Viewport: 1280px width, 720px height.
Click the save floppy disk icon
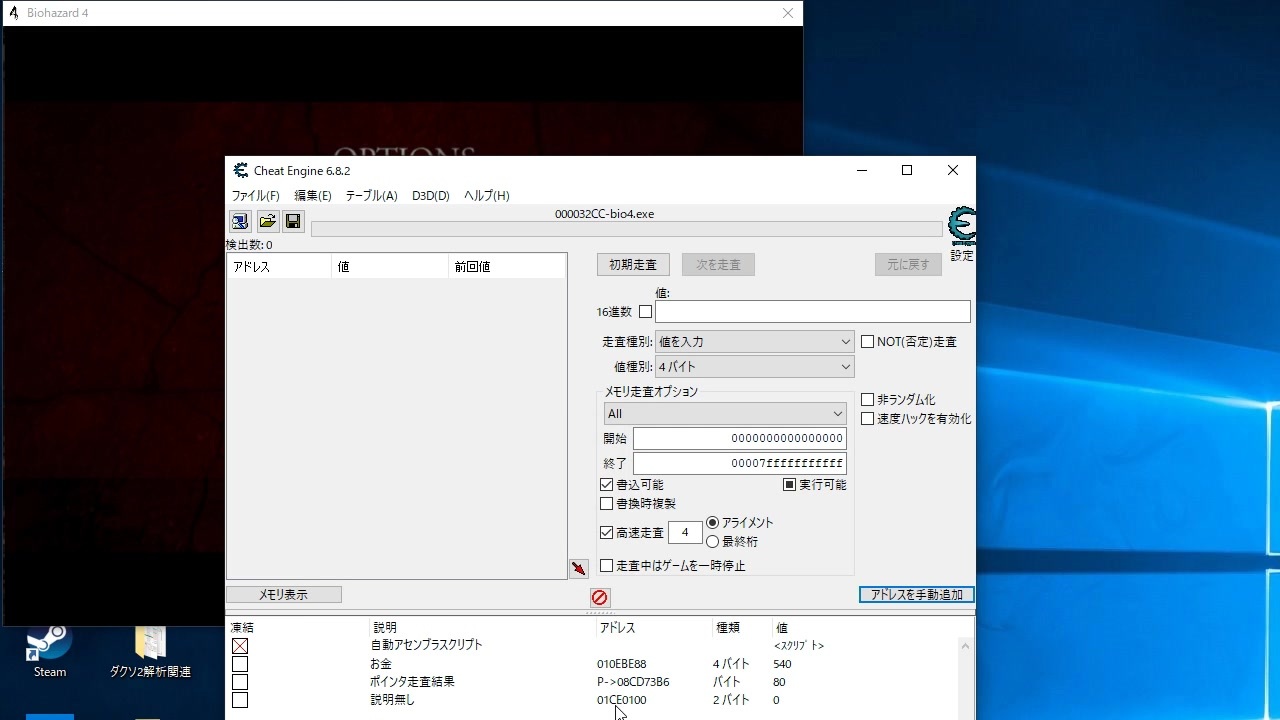click(293, 221)
